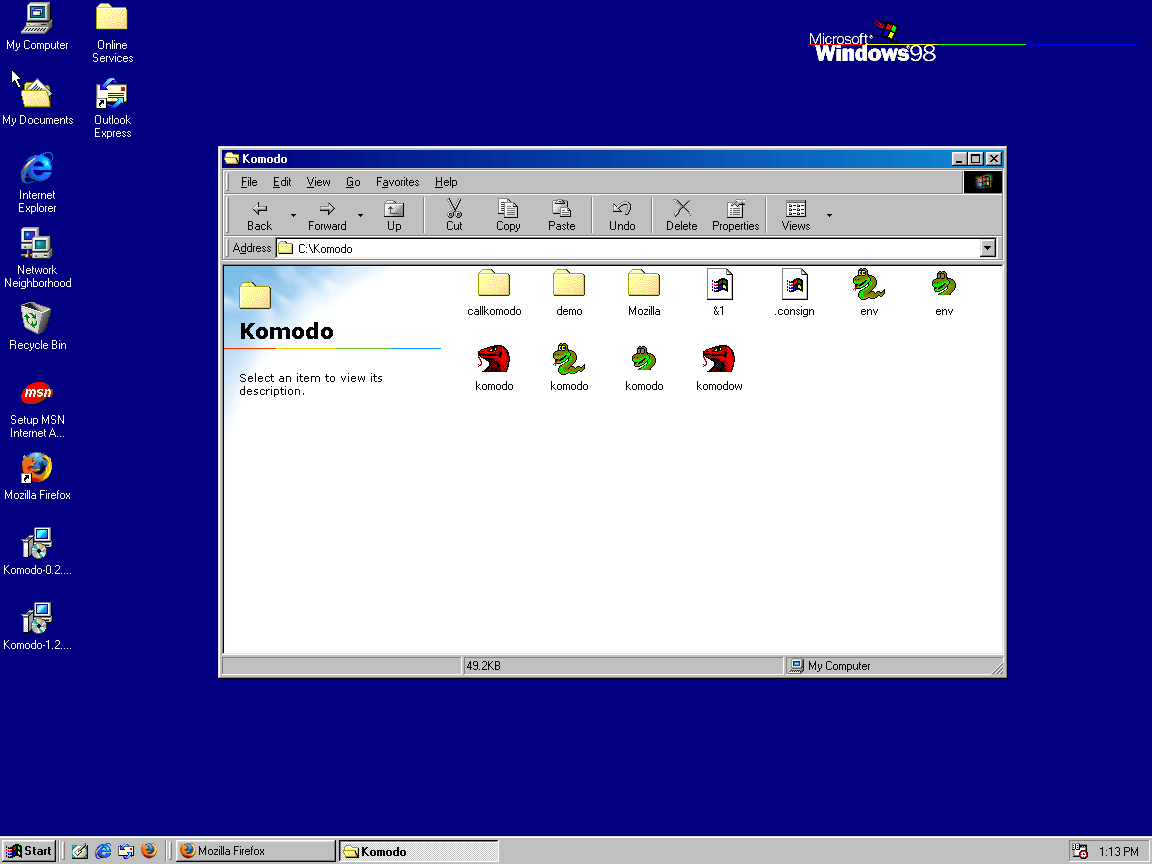1152x864 pixels.
Task: Select the .consign file icon
Action: (x=794, y=285)
